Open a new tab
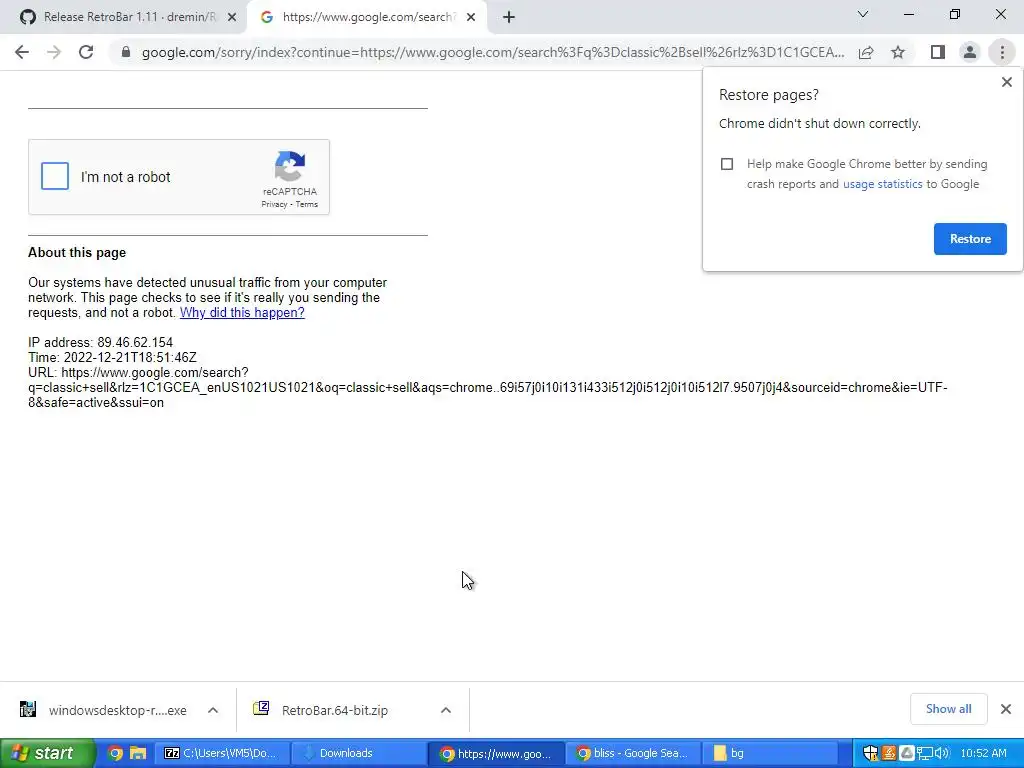The width and height of the screenshot is (1024, 768). pyautogui.click(x=509, y=18)
